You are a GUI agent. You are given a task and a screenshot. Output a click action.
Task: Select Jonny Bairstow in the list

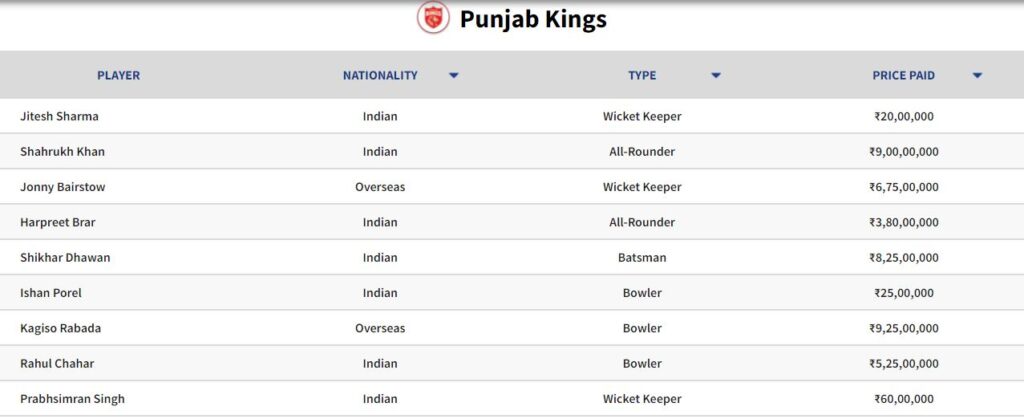[63, 187]
